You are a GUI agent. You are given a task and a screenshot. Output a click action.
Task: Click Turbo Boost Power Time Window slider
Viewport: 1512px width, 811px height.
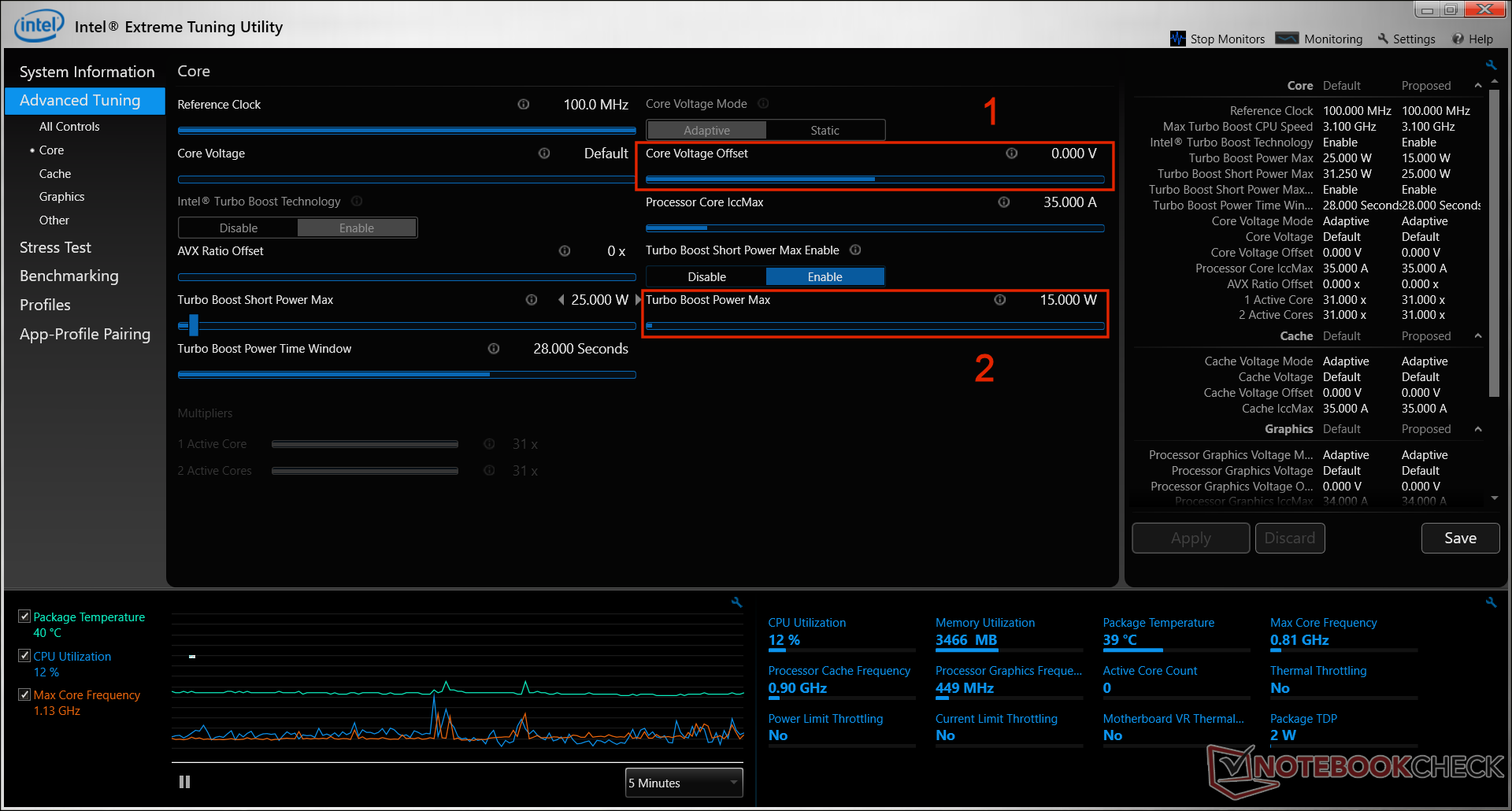[406, 375]
